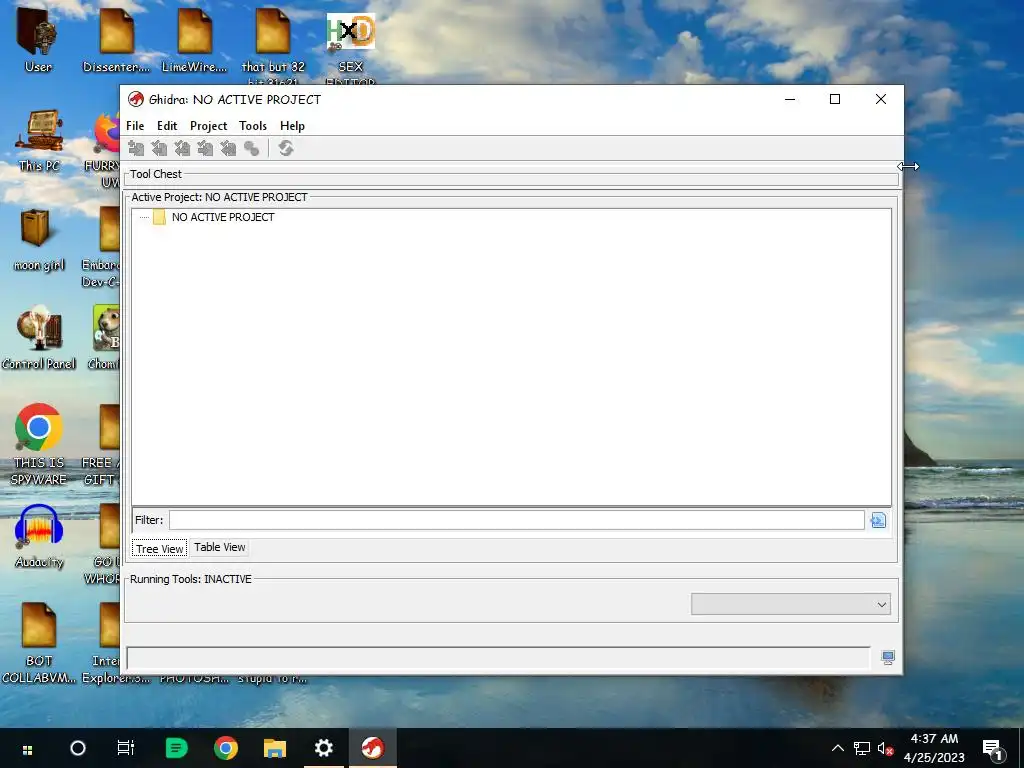Open filter options icon beside Filter field
Viewport: 1024px width, 768px height.
click(x=878, y=520)
